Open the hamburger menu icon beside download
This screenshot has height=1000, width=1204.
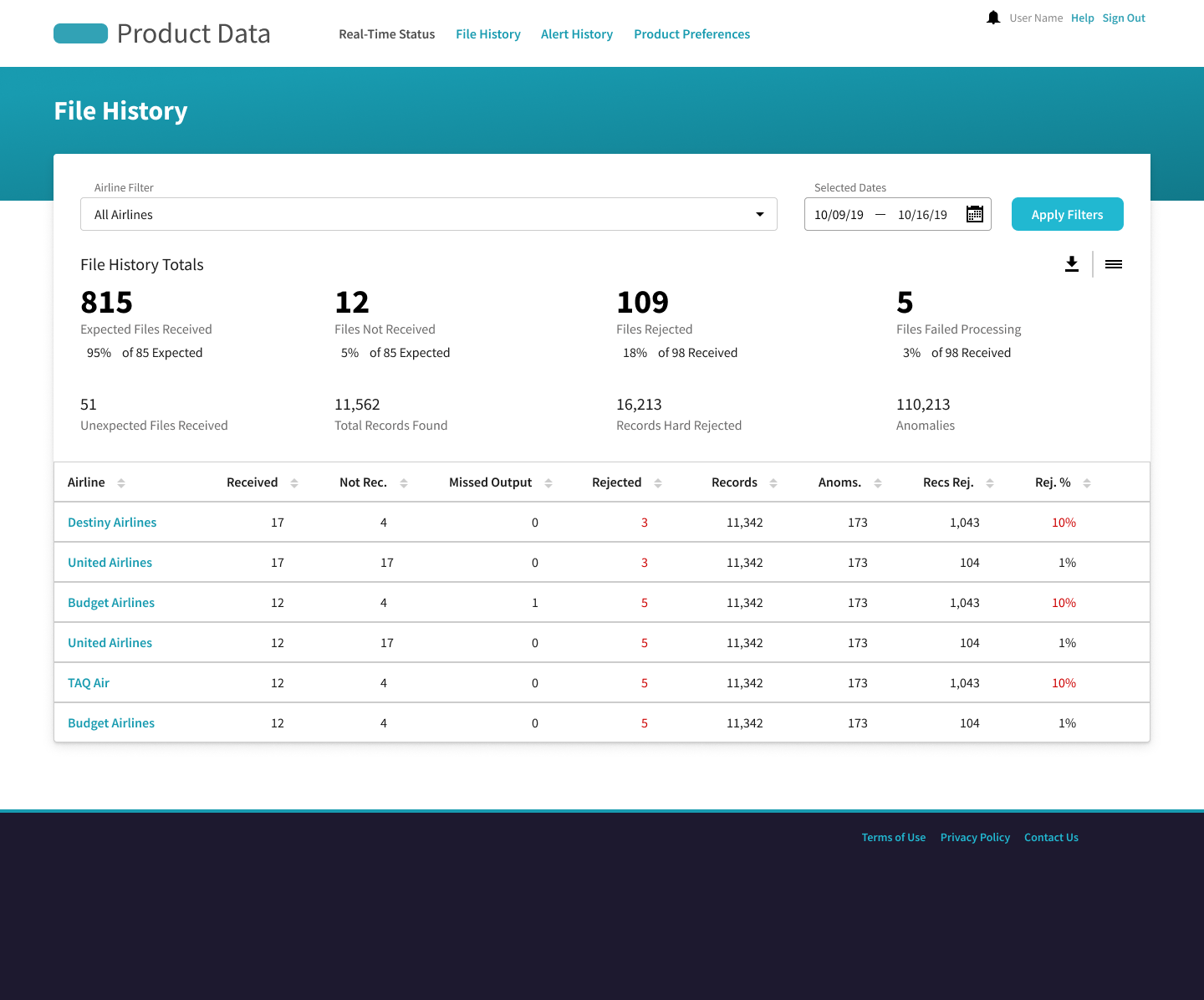tap(1114, 264)
